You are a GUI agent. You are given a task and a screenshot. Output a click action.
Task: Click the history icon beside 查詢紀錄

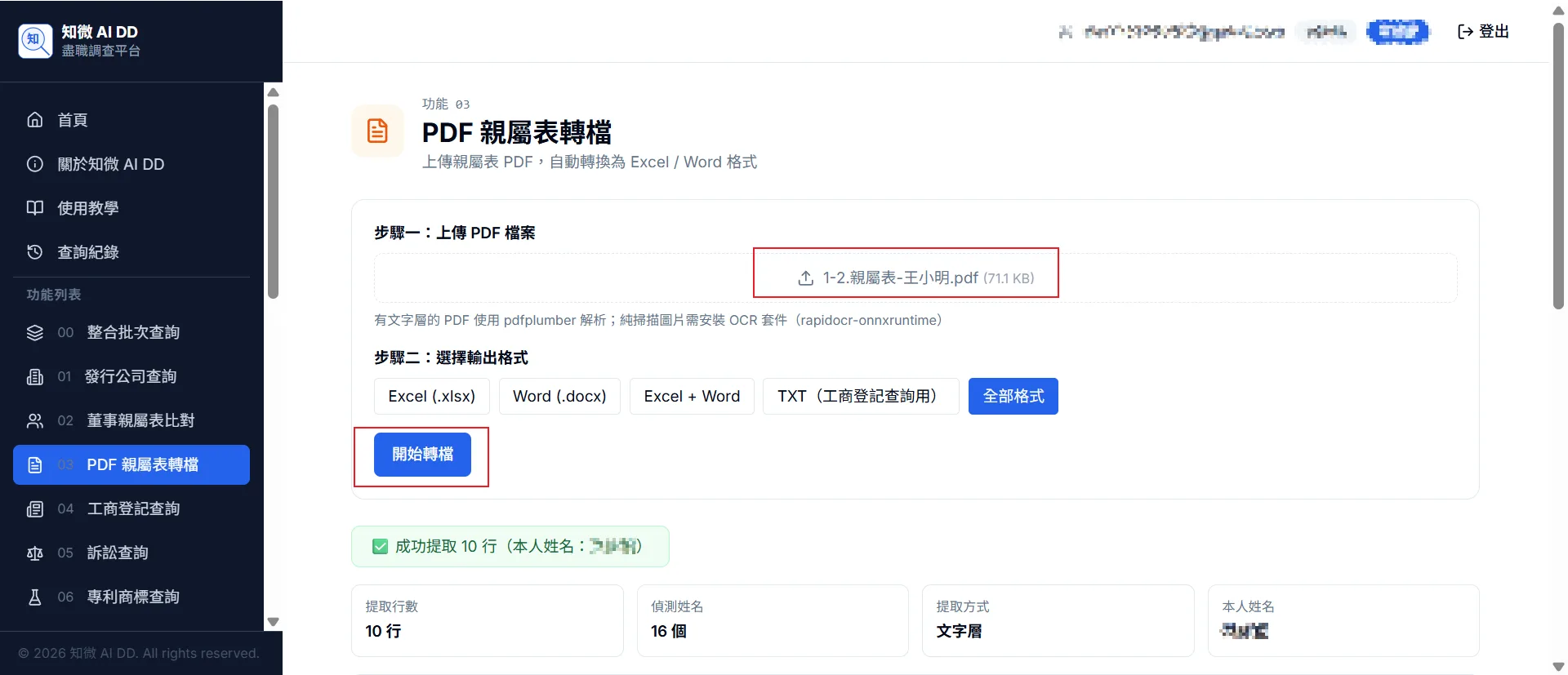[x=35, y=252]
